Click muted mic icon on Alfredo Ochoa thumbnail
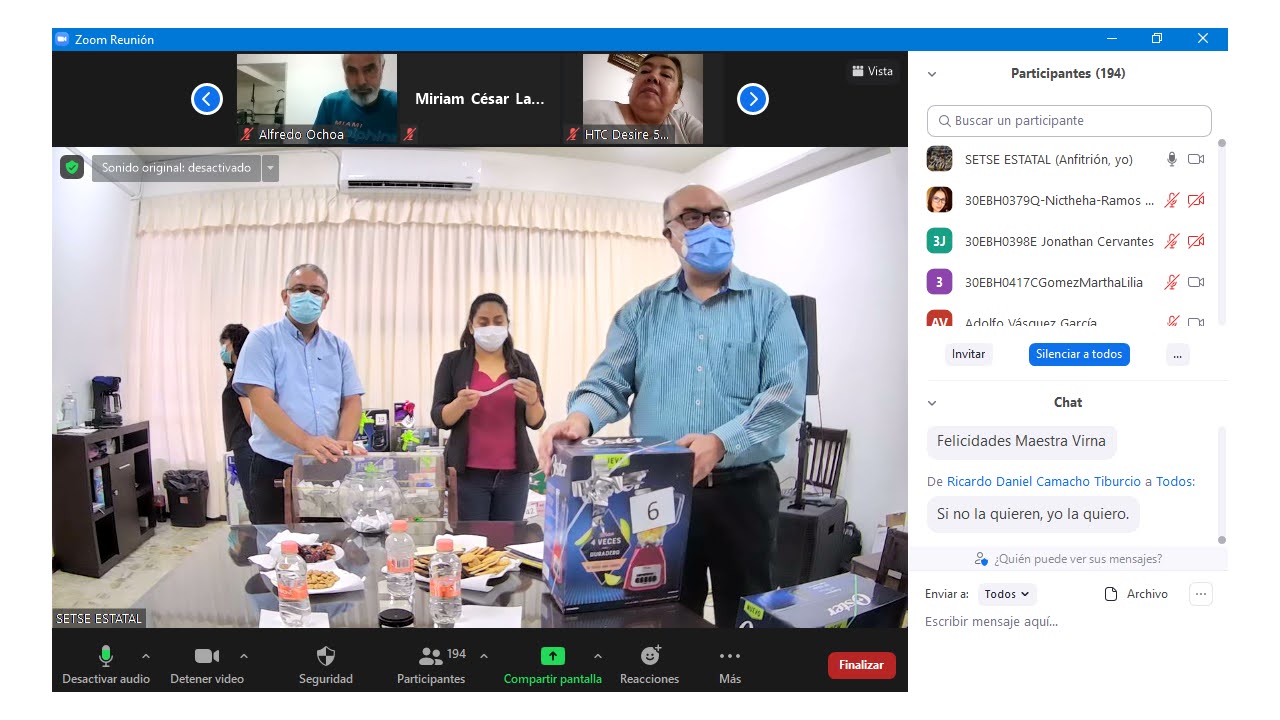The width and height of the screenshot is (1280, 720). click(x=247, y=134)
